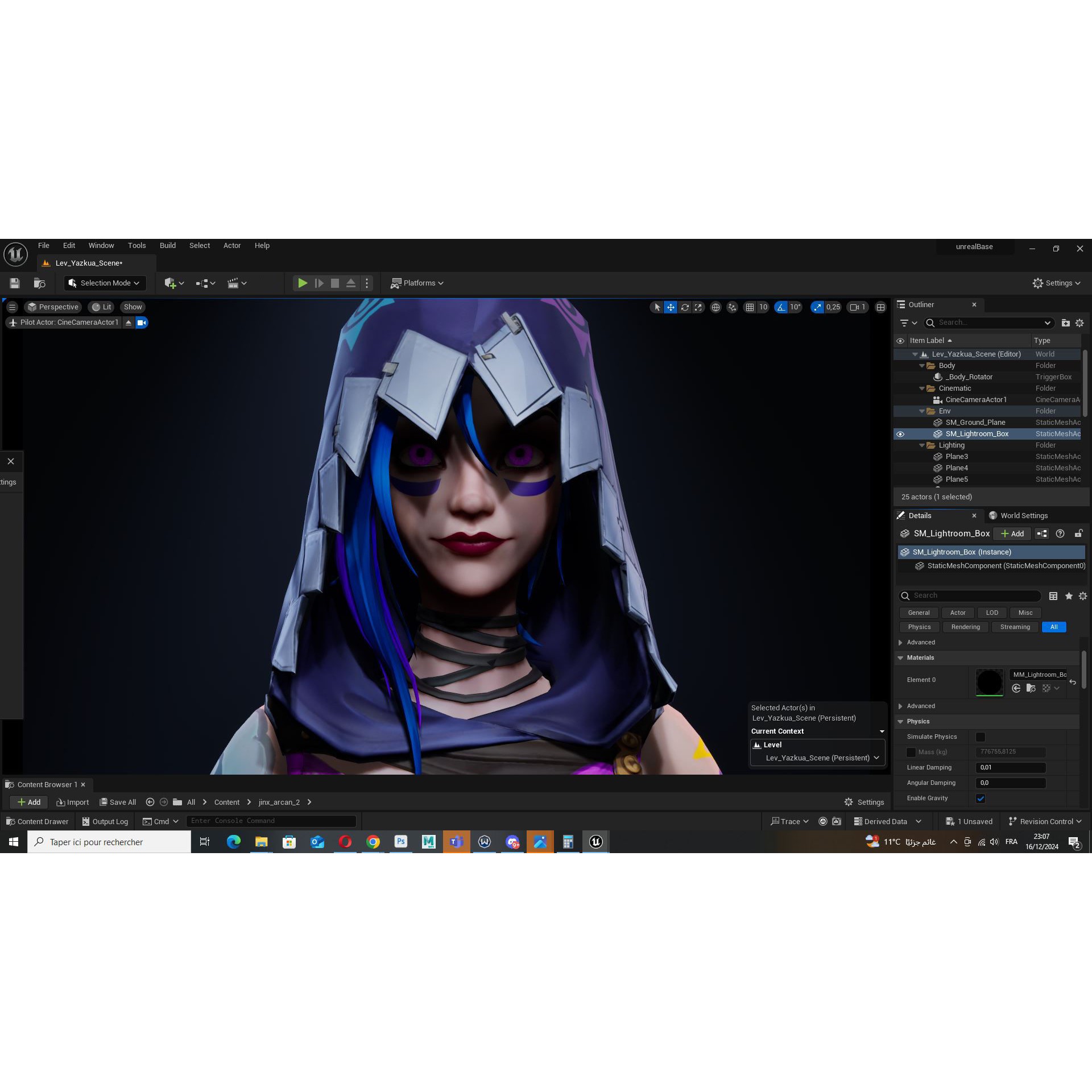Click the Rendering filter button in Details
Screen dimensions: 1092x1092
point(966,627)
